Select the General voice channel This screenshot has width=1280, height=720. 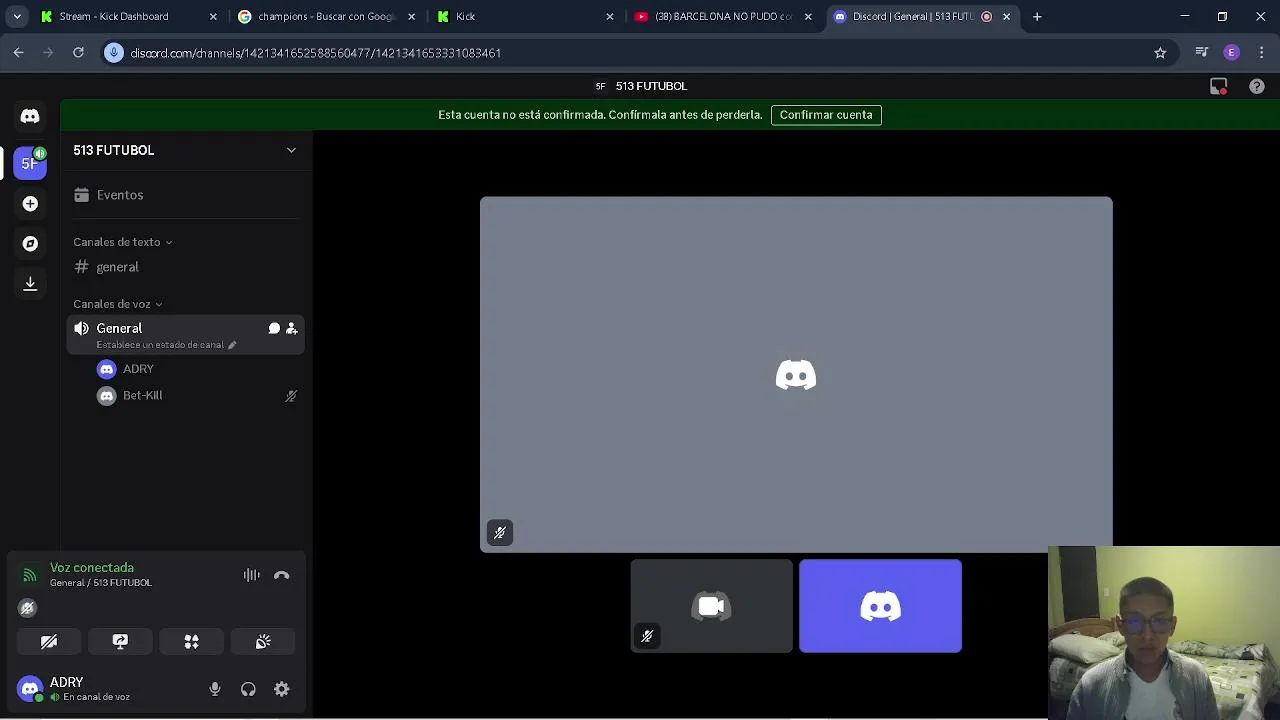click(x=185, y=334)
